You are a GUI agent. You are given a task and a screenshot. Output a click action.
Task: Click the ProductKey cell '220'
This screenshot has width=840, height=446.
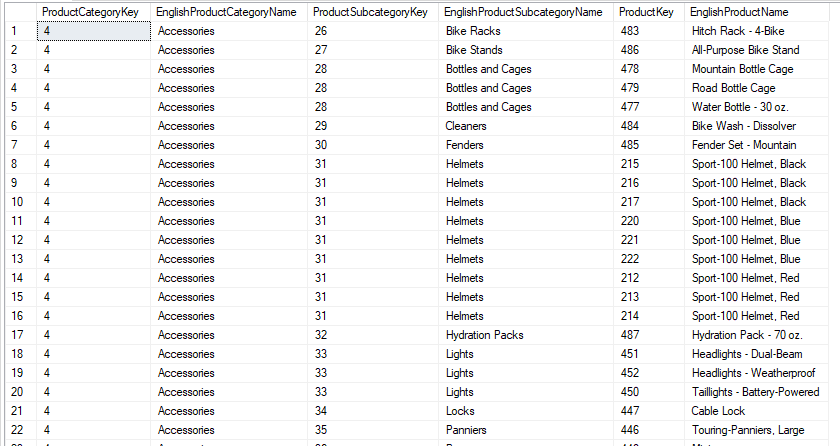pos(649,221)
